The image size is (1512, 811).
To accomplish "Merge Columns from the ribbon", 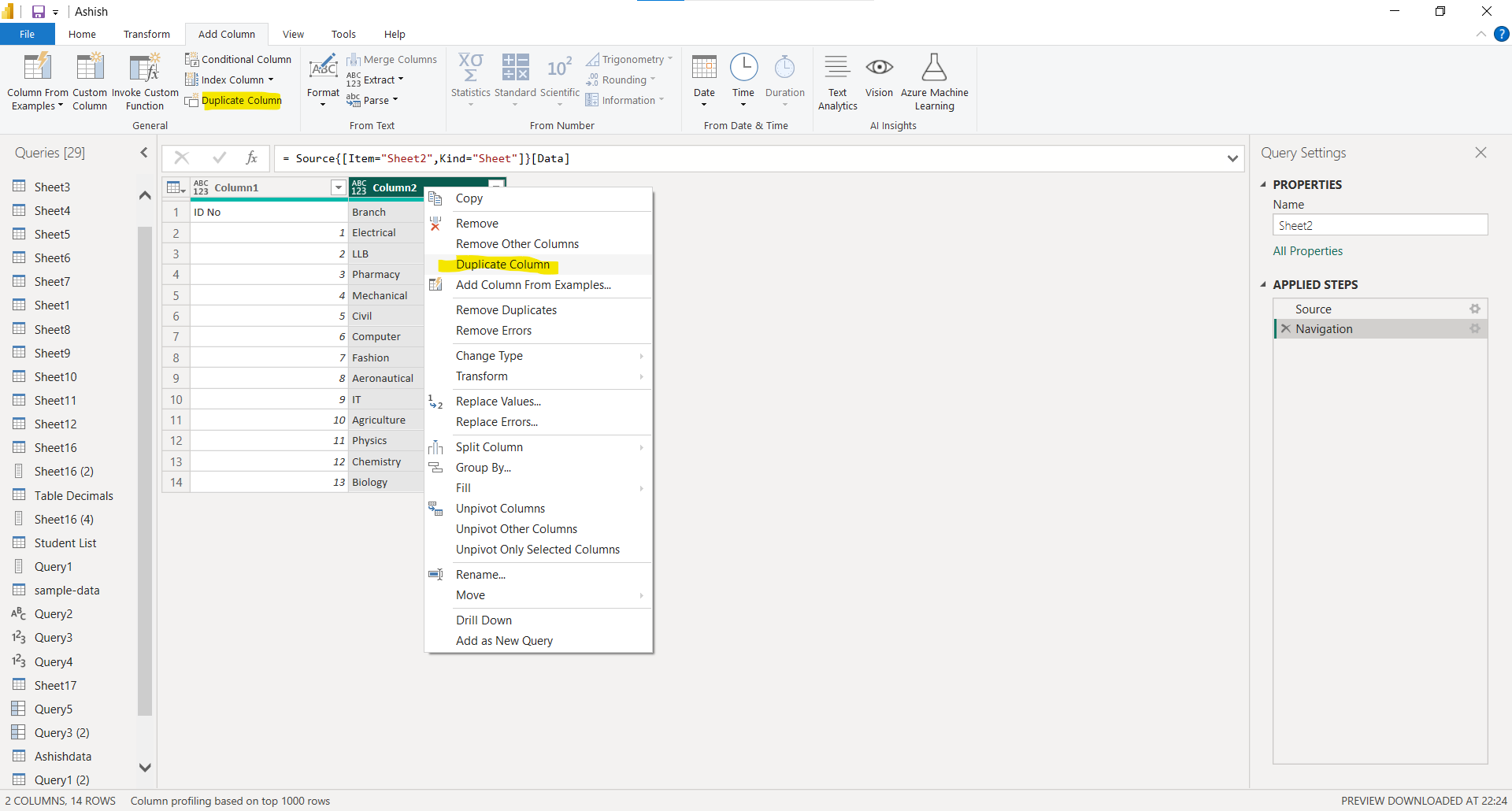I will 392,59.
